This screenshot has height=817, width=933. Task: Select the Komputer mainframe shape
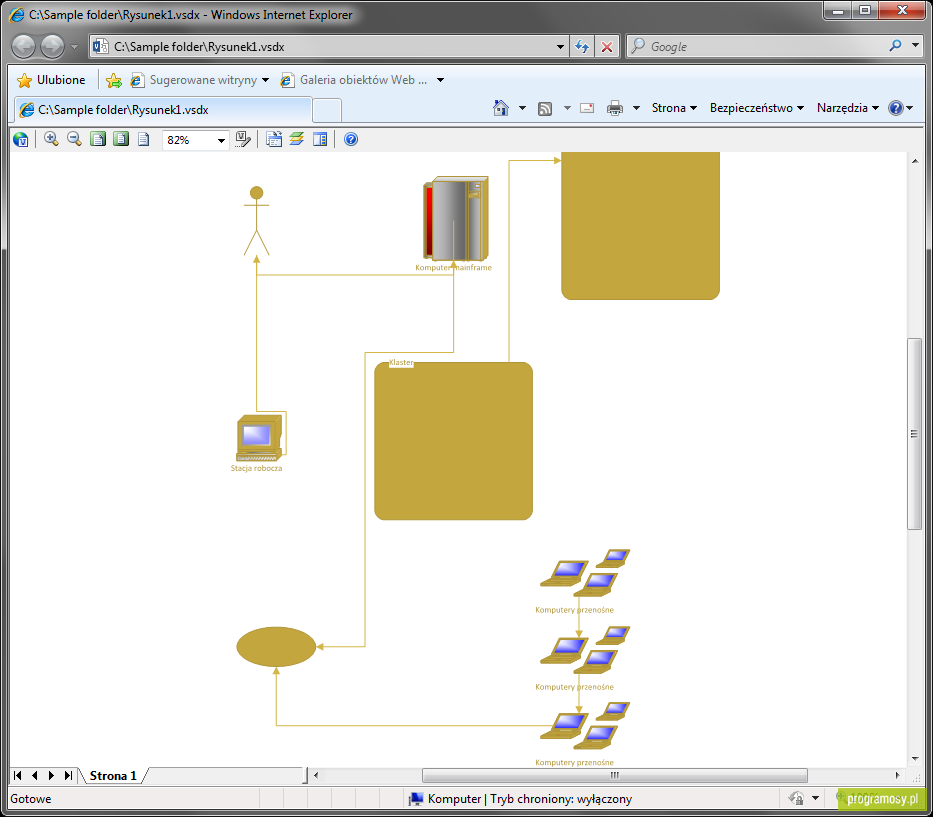[456, 219]
